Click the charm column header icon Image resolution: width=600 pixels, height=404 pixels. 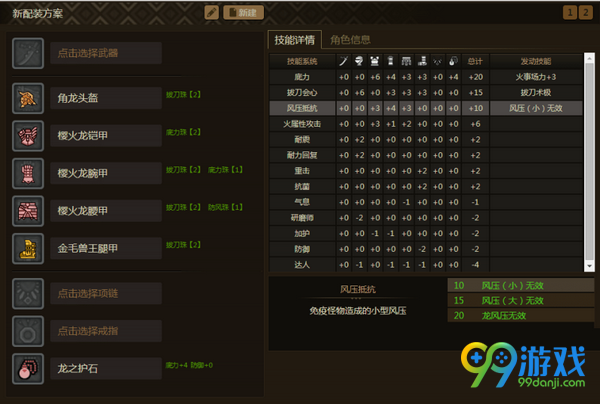coord(453,61)
